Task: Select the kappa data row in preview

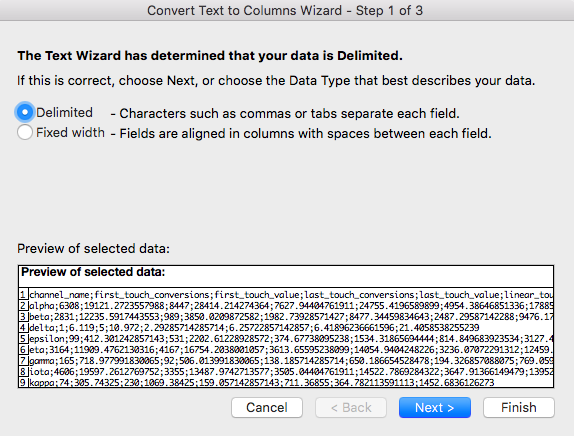Action: click(286, 382)
